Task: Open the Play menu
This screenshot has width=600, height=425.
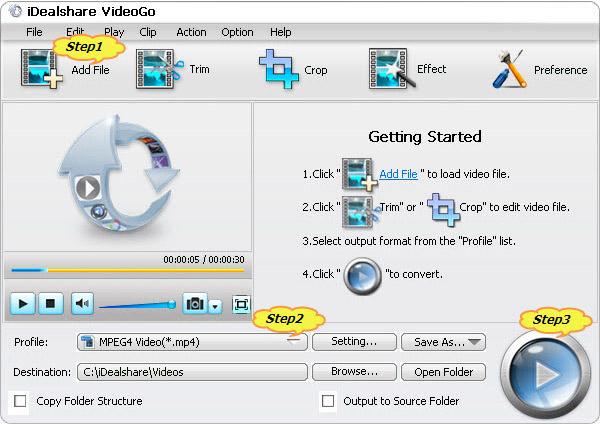Action: (114, 32)
